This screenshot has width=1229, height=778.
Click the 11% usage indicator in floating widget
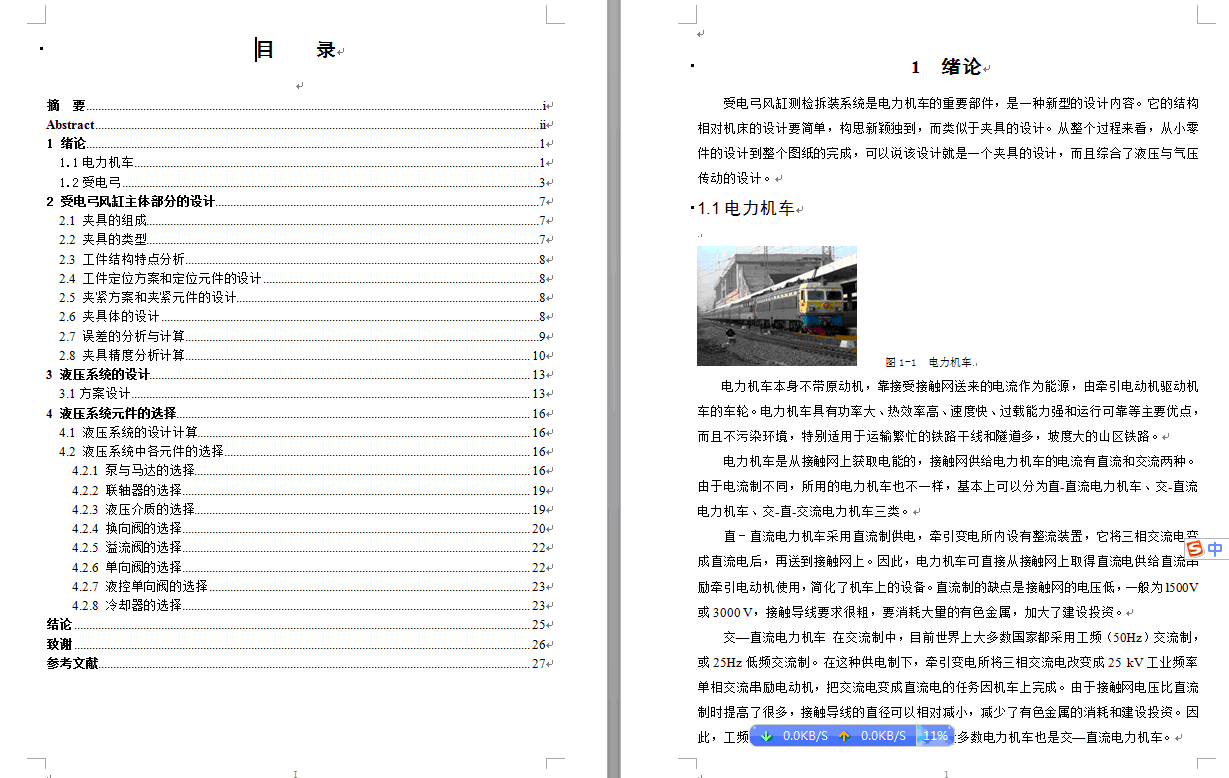coord(935,736)
